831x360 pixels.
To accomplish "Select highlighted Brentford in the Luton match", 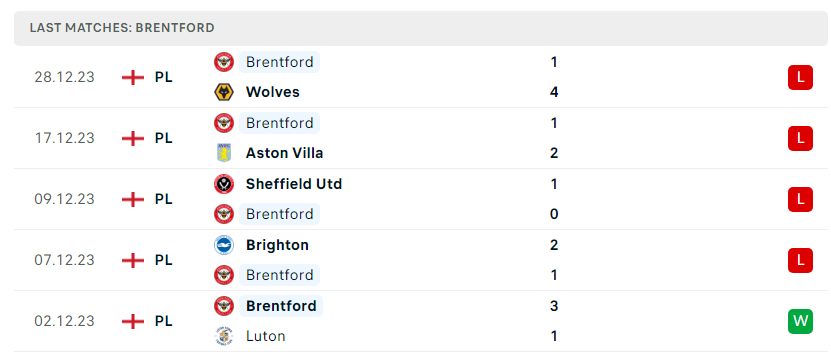I will (x=281, y=306).
